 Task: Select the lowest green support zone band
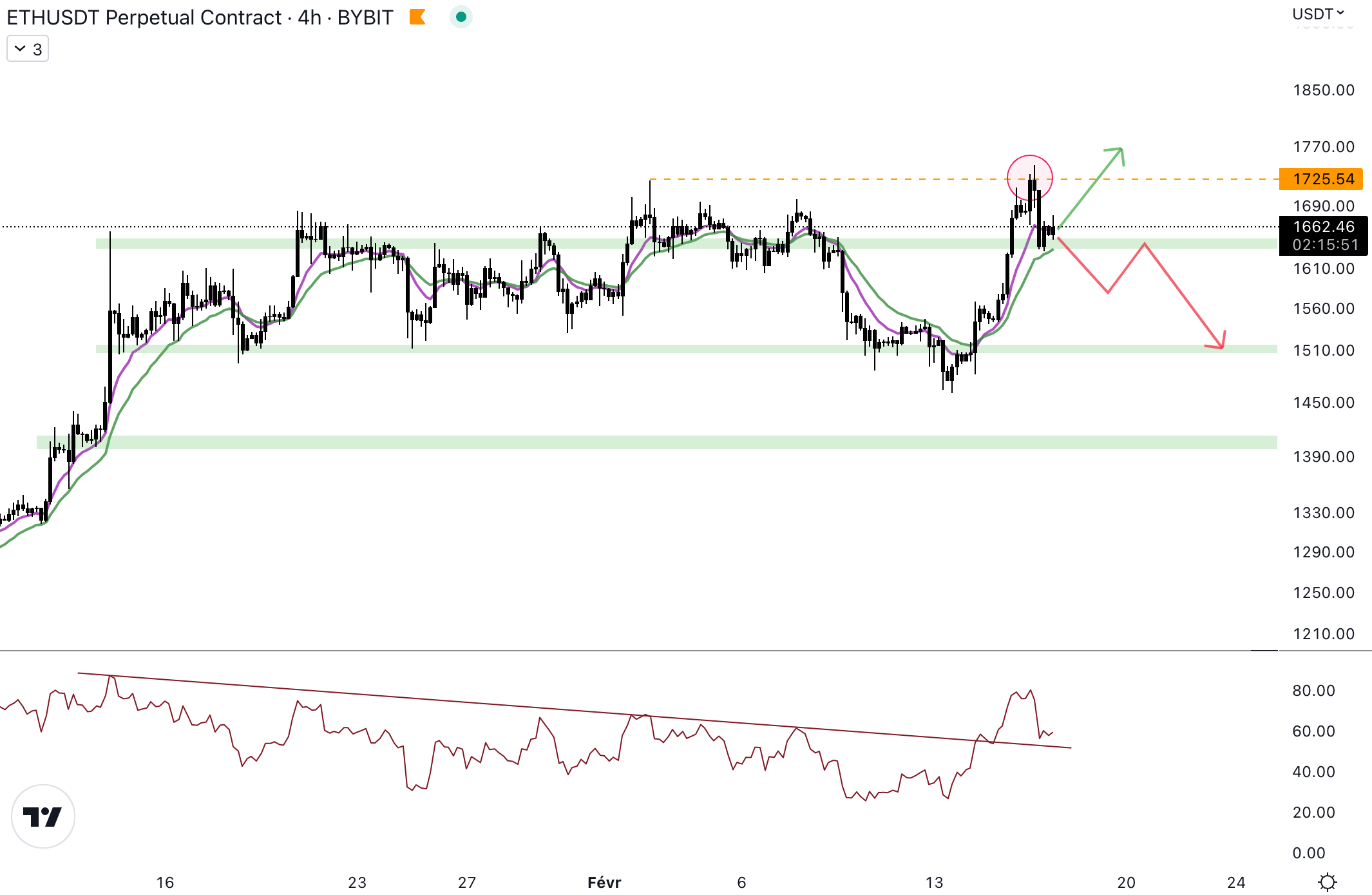click(x=644, y=442)
